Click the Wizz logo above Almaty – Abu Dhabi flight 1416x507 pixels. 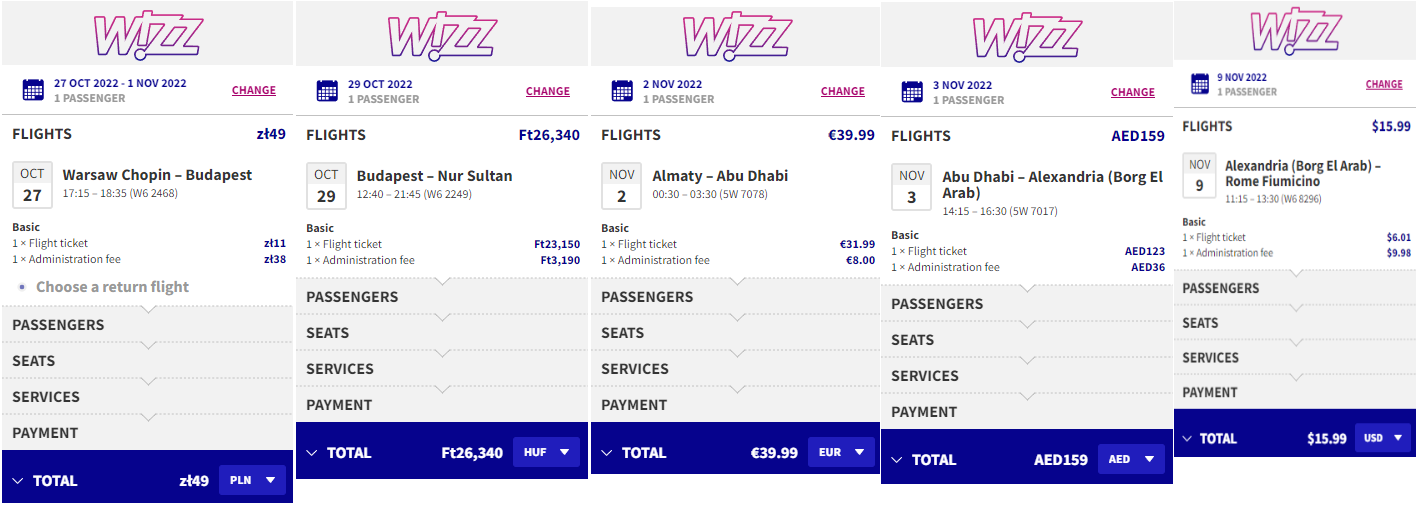[737, 37]
